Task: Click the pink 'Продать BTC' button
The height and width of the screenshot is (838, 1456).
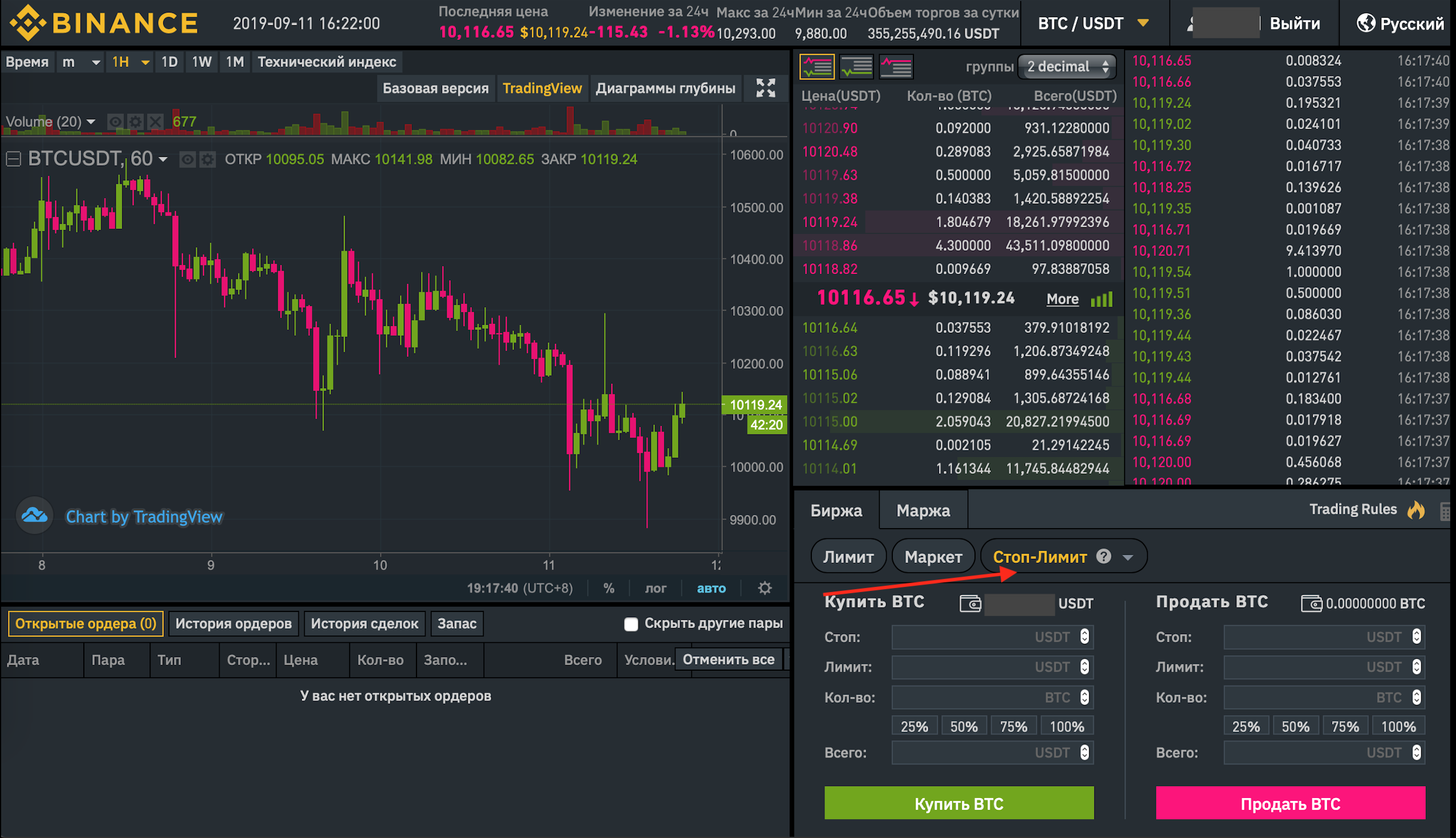Action: click(x=1291, y=804)
